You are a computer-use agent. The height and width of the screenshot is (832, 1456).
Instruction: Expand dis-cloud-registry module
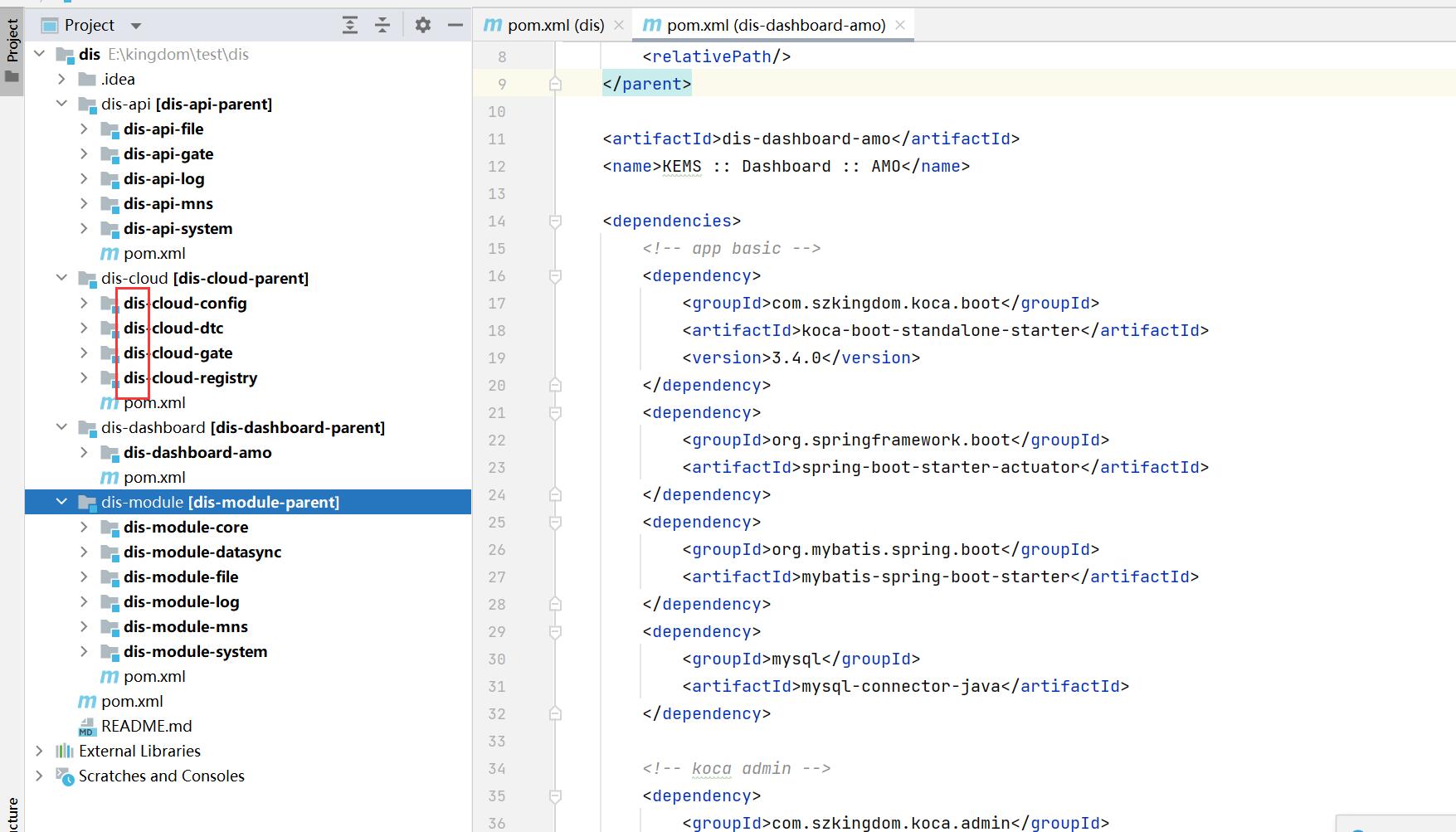coord(84,377)
